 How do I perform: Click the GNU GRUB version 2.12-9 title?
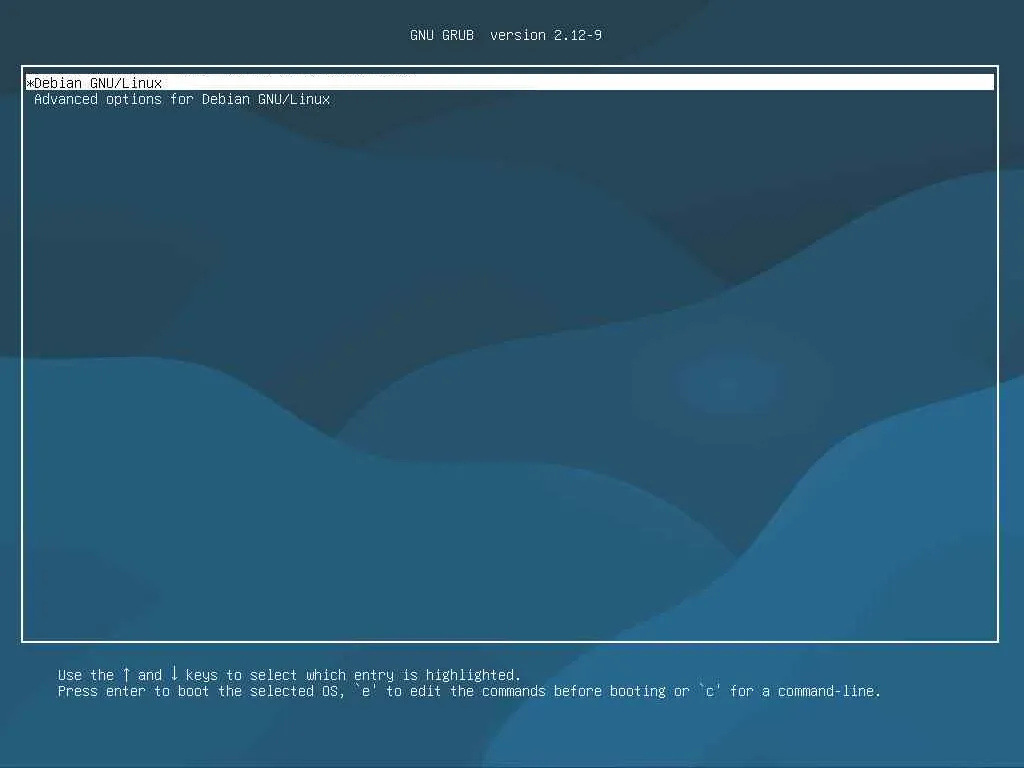click(505, 35)
